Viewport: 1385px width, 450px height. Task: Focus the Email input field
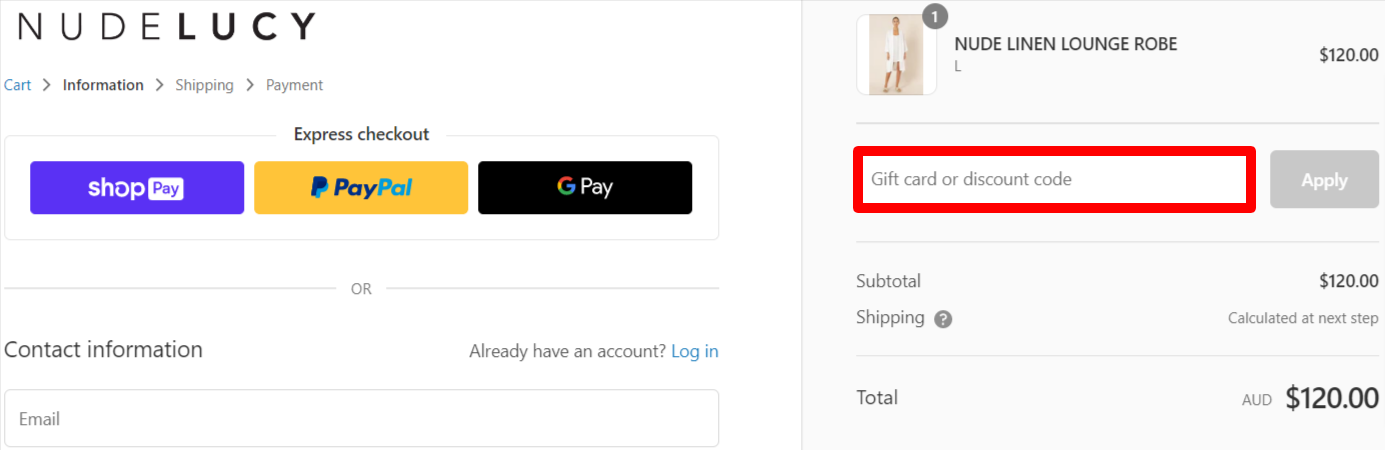361,418
